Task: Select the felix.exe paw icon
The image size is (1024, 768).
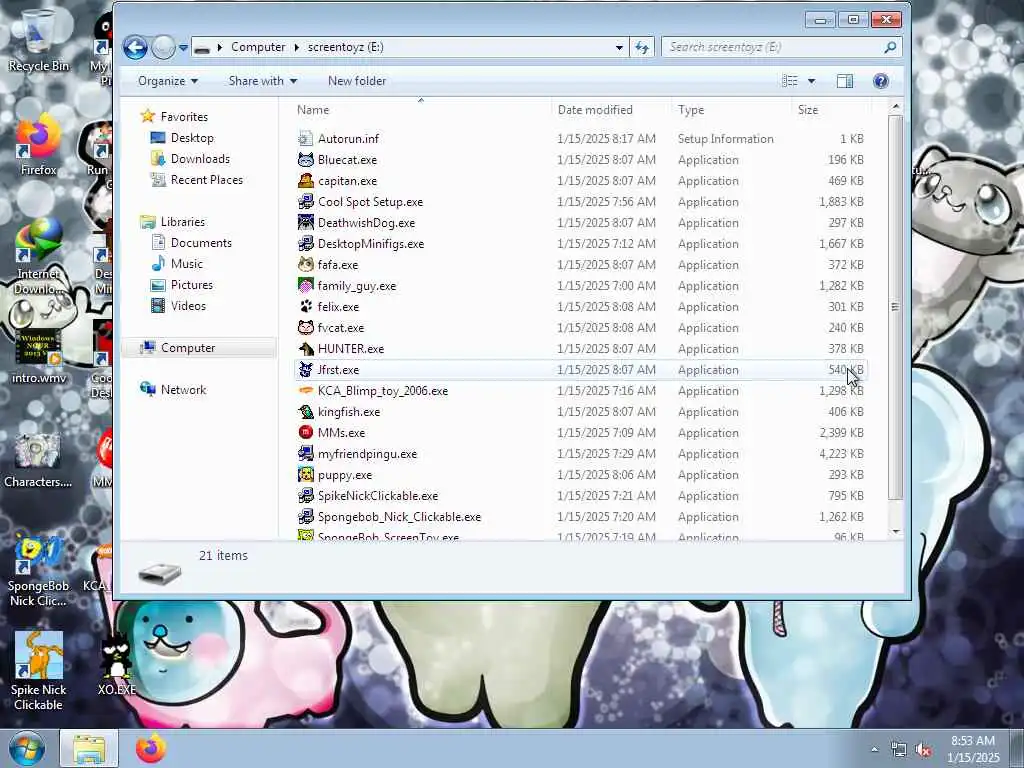Action: click(306, 306)
